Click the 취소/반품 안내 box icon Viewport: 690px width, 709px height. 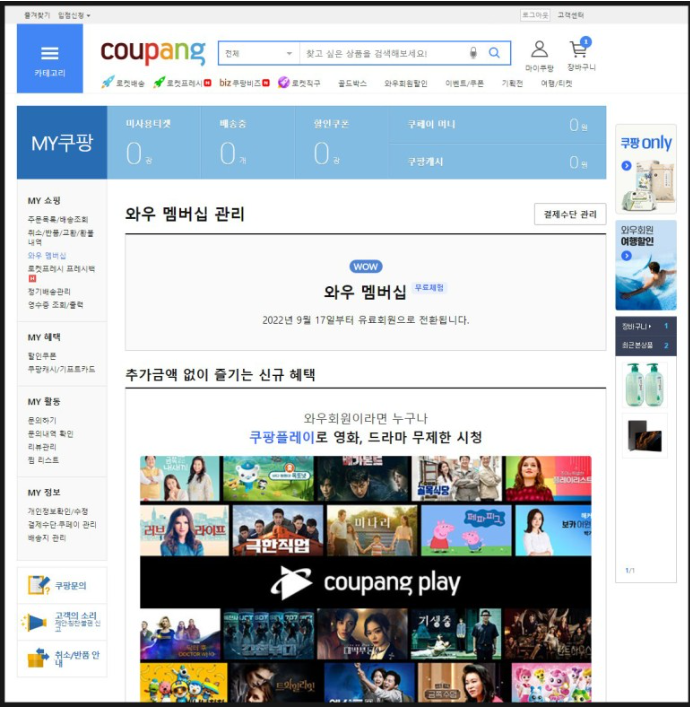pyautogui.click(x=38, y=658)
